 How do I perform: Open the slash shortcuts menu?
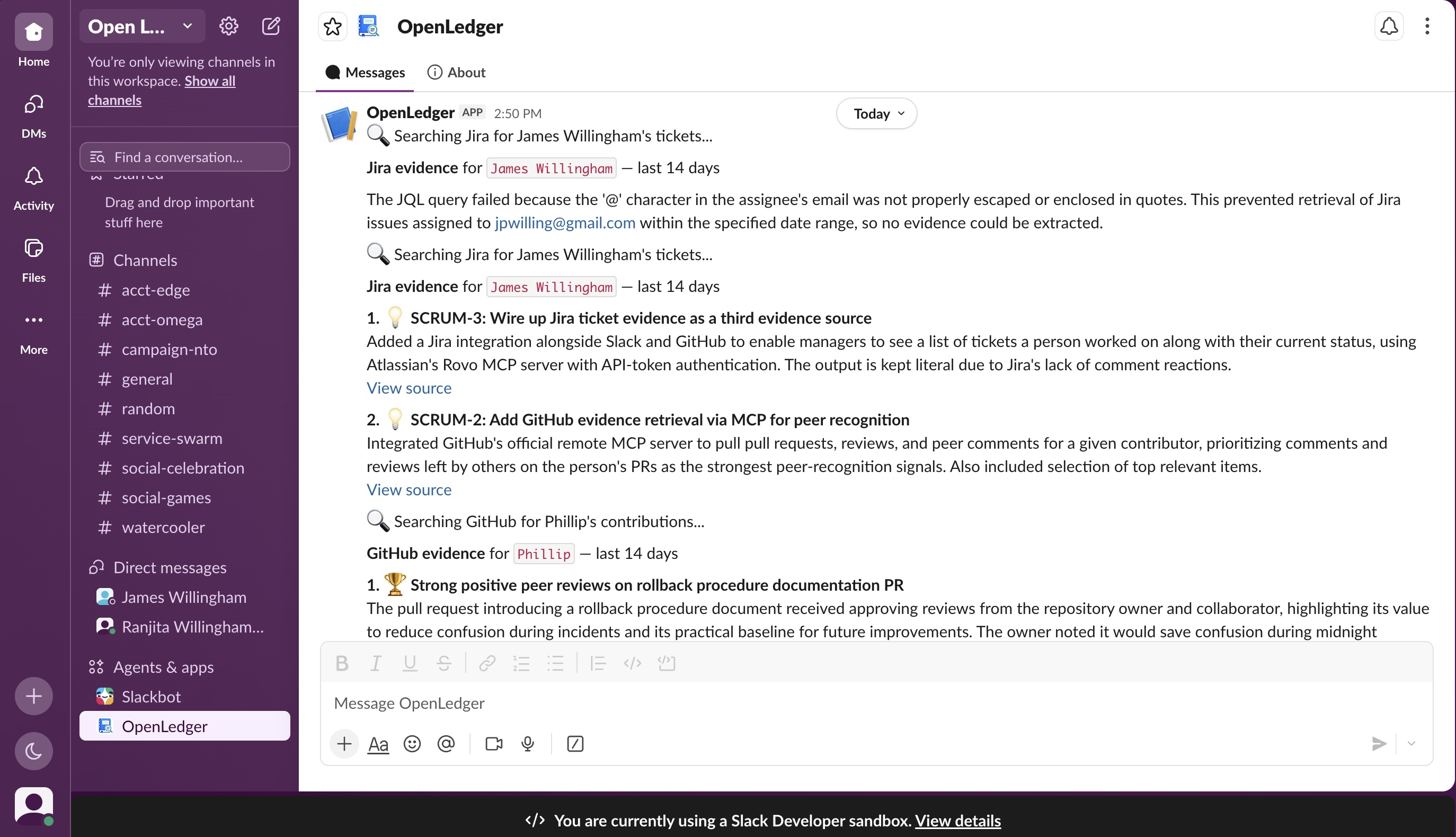[x=575, y=744]
